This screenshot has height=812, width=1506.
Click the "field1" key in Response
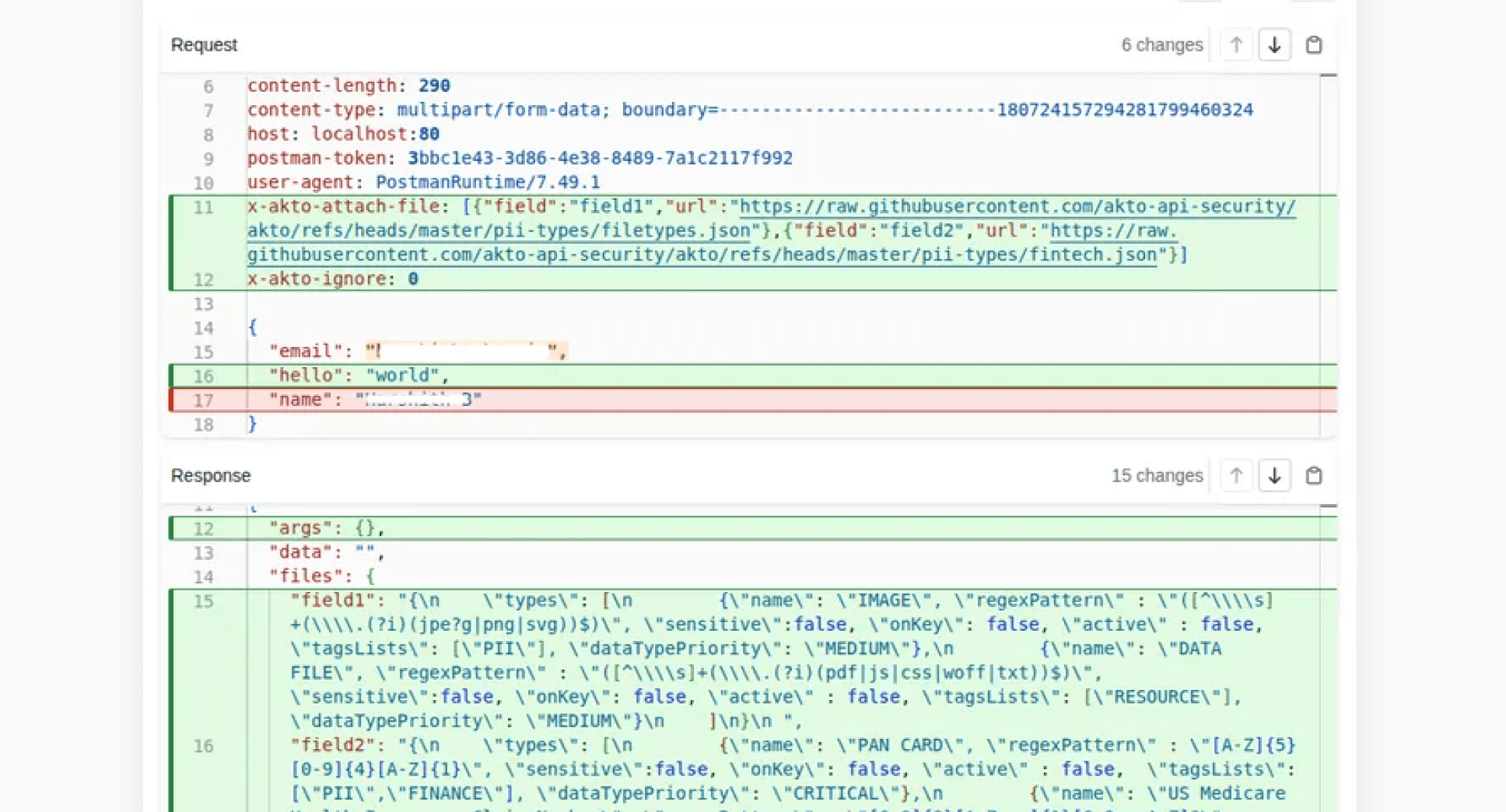[331, 600]
